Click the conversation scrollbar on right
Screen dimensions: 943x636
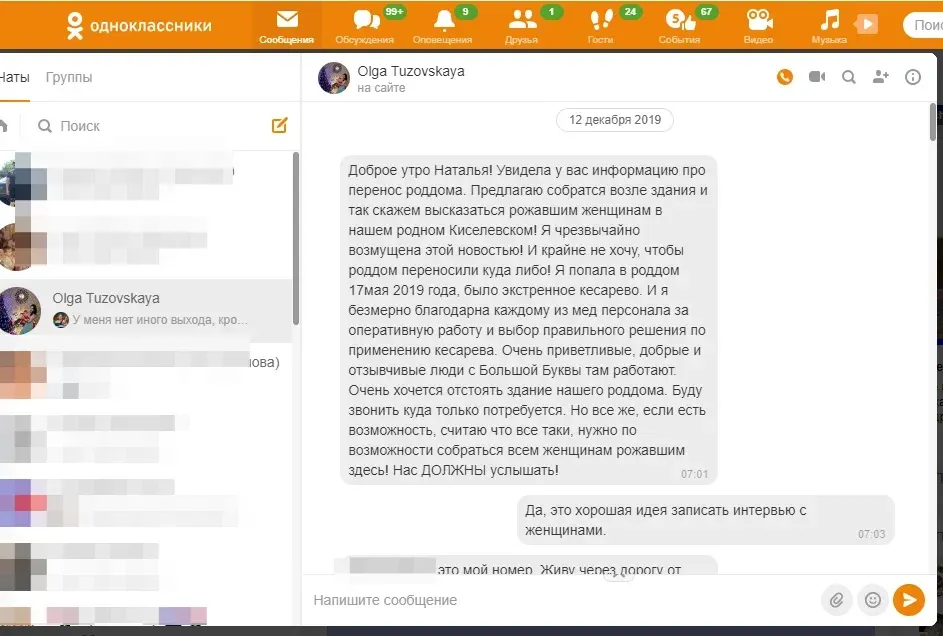pyautogui.click(x=933, y=122)
